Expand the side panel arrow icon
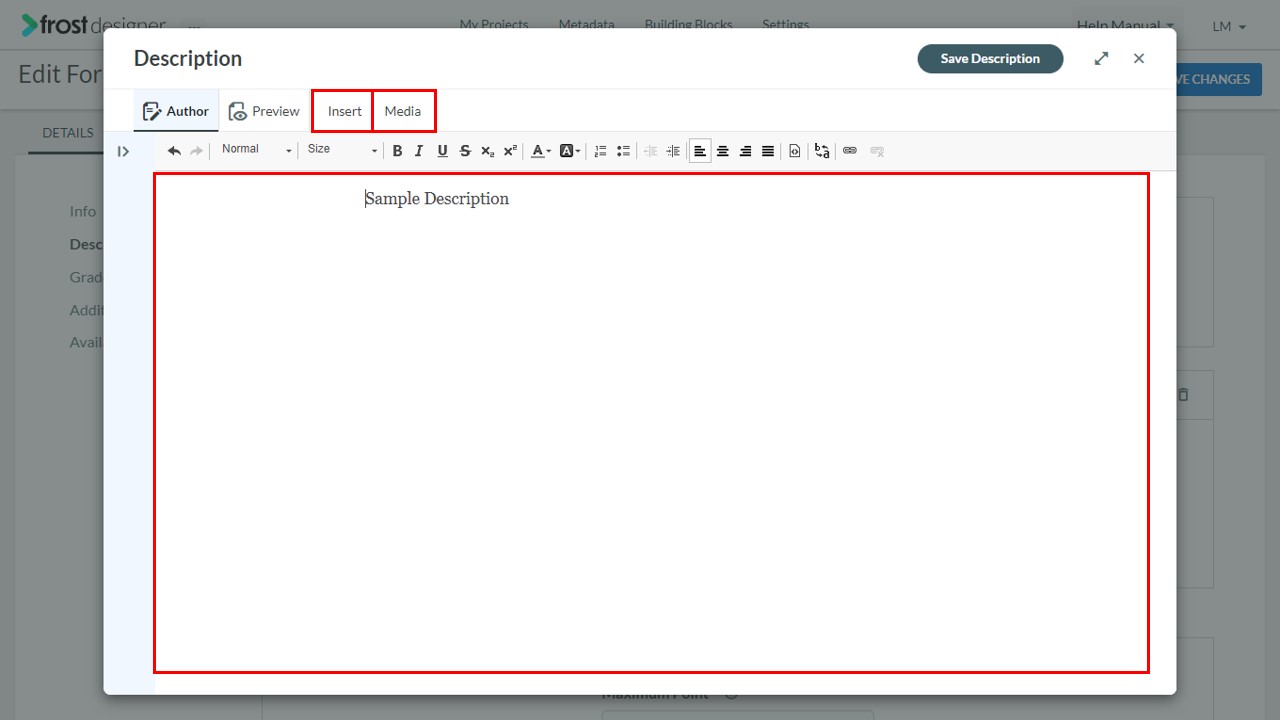Screen dimensions: 1280x720 click(x=123, y=151)
